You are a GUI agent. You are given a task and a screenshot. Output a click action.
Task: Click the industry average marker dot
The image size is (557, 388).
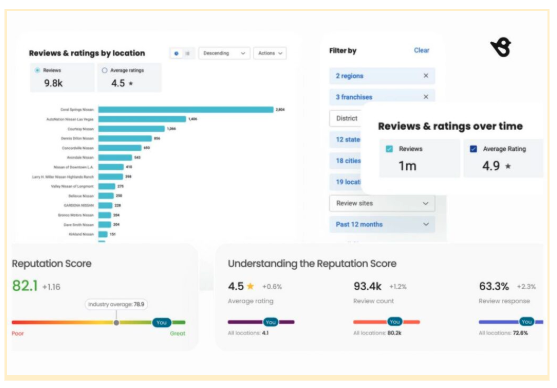pos(116,323)
